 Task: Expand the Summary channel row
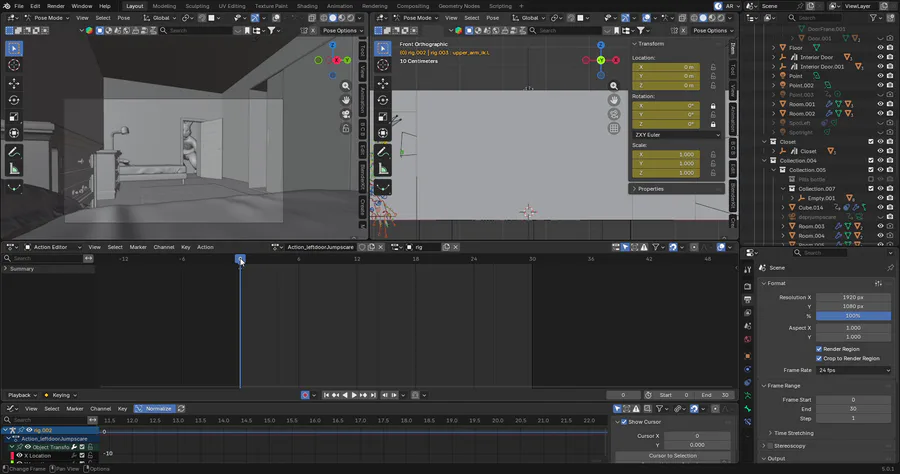pos(6,269)
